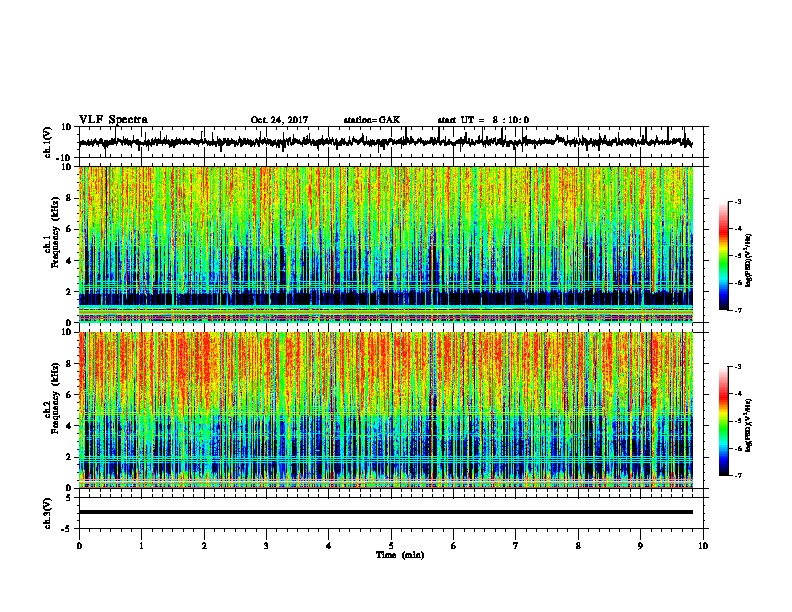
Task: Click the 'Time (min)' axis label
Action: click(400, 555)
